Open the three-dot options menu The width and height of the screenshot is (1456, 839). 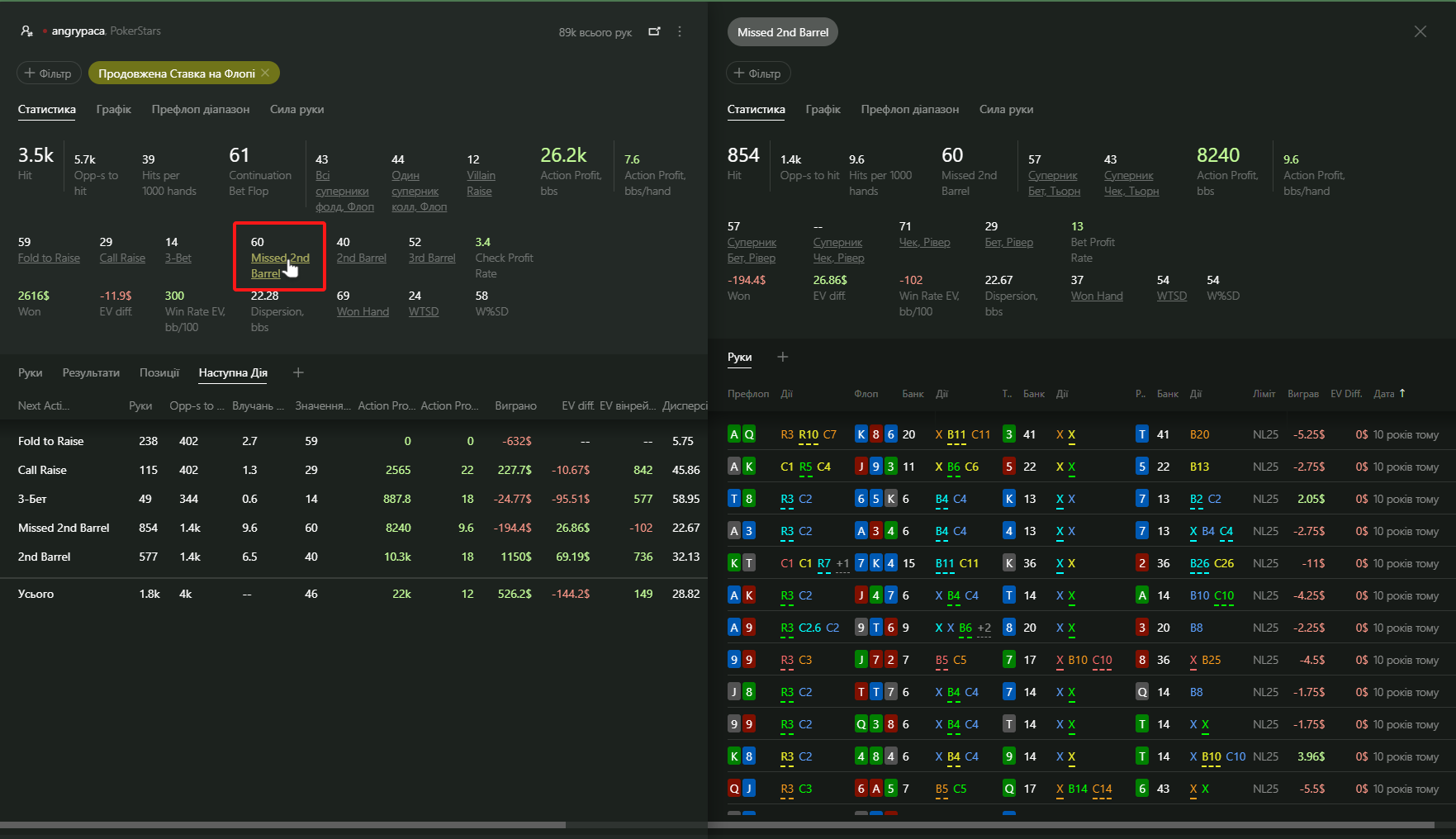680,31
